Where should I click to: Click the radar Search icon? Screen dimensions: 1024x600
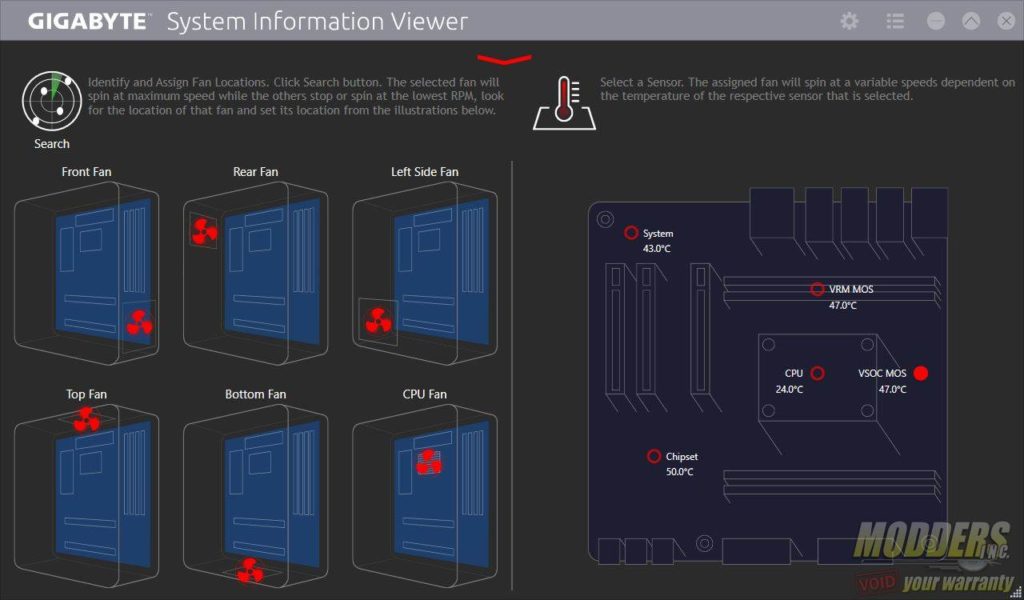click(x=52, y=101)
